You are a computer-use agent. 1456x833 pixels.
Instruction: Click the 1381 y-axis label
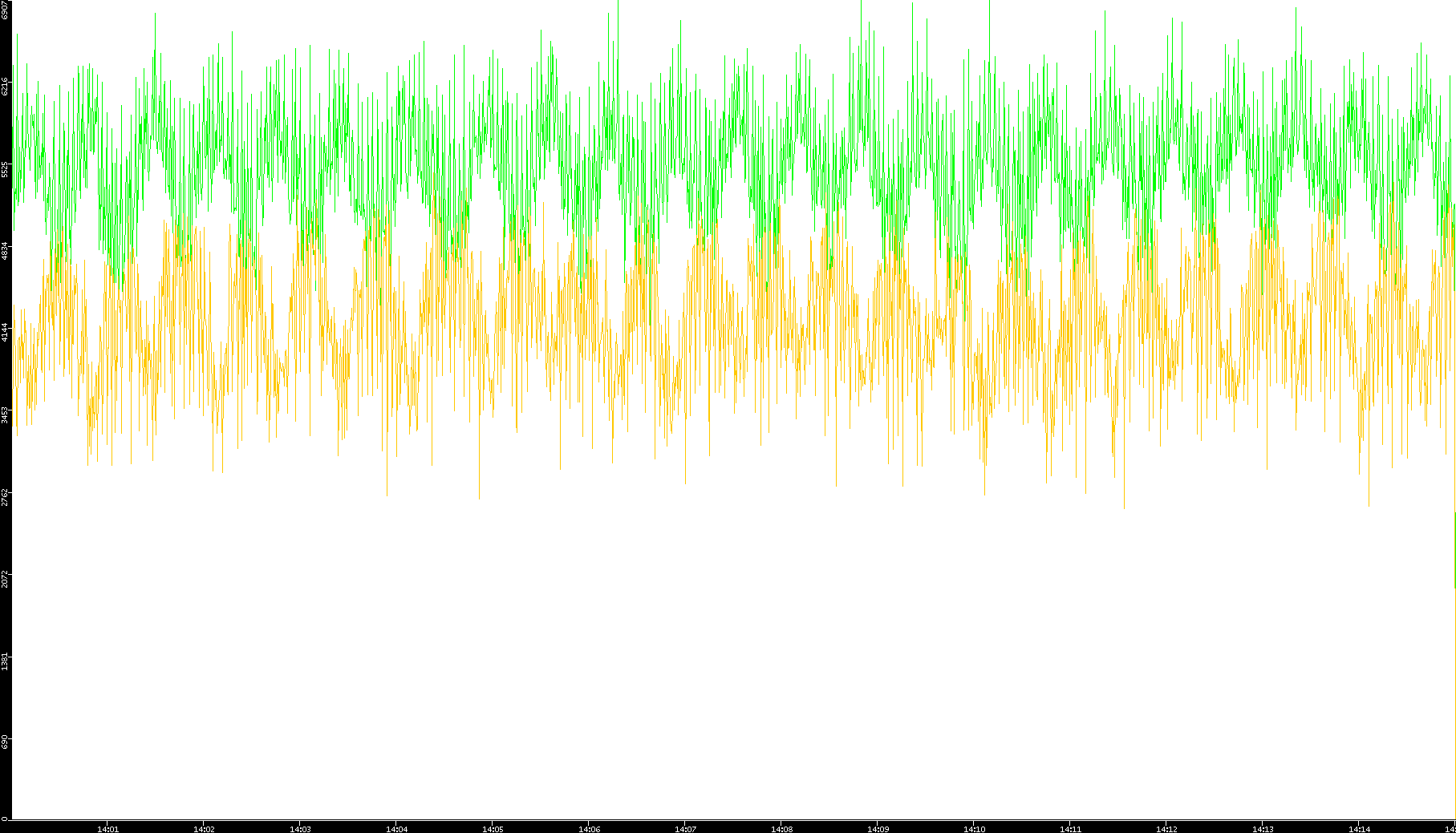[5, 661]
